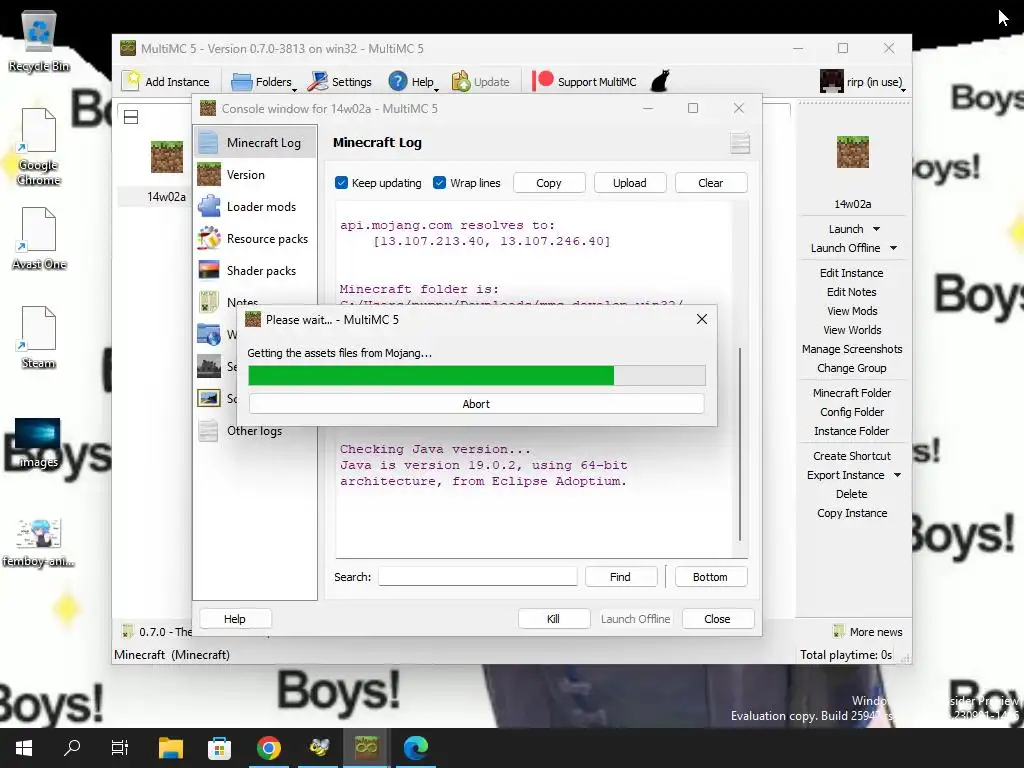Copy the Minecraft log text

549,183
